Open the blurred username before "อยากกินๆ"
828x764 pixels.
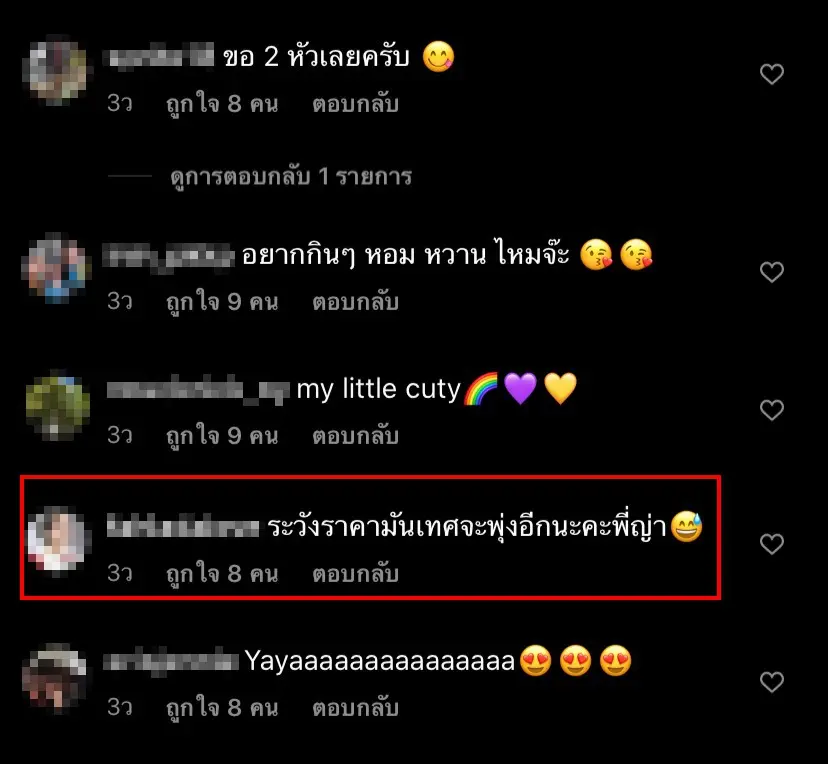coord(169,257)
